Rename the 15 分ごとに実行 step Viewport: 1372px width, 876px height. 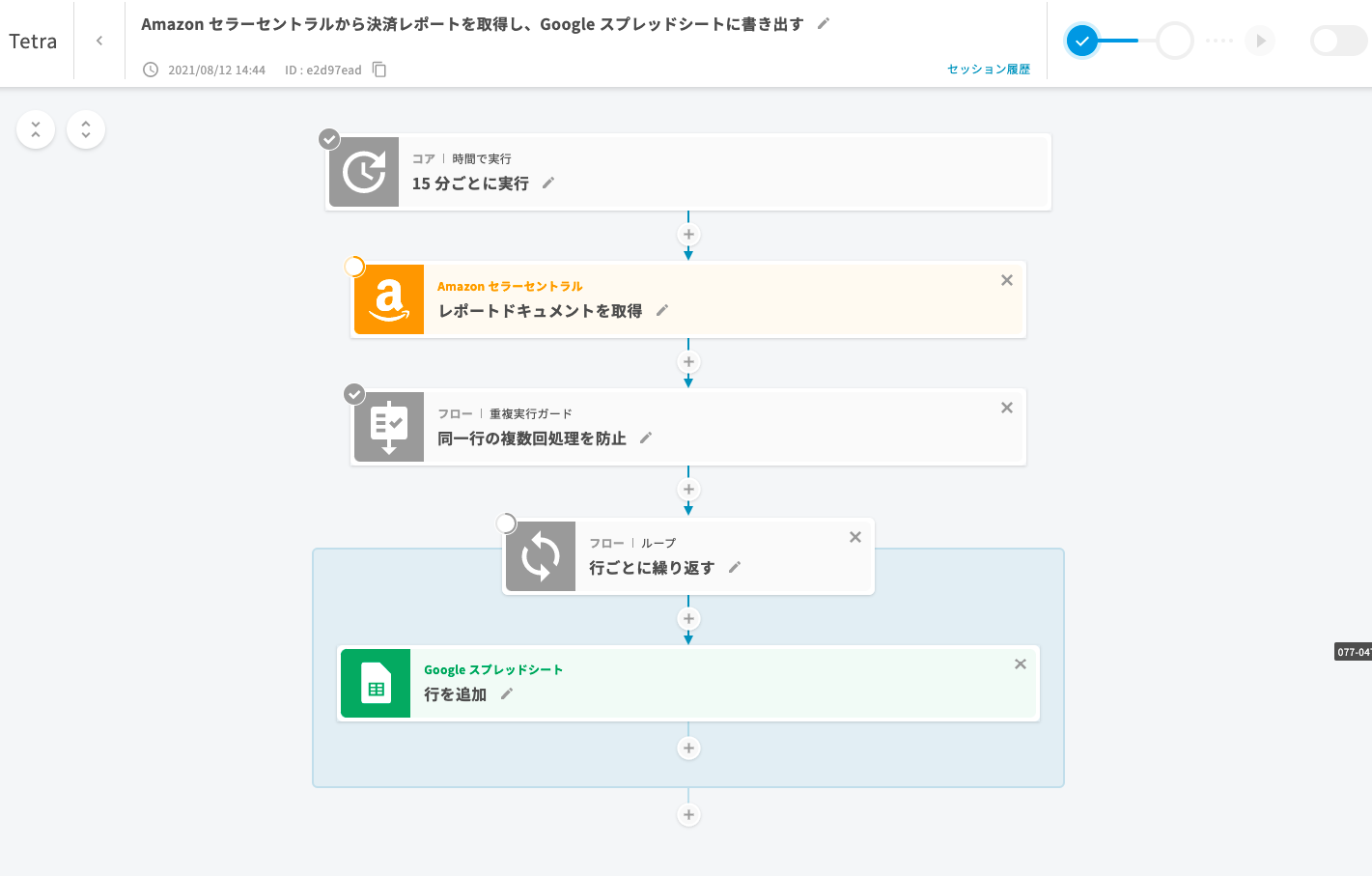(x=548, y=183)
